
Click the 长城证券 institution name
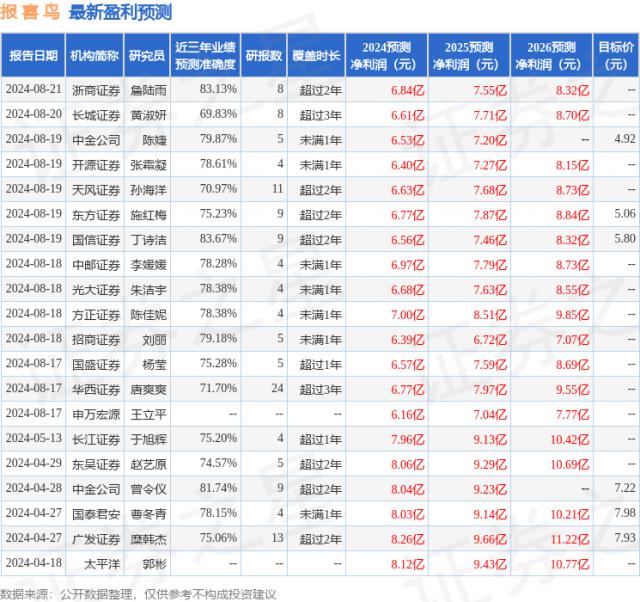(x=95, y=114)
